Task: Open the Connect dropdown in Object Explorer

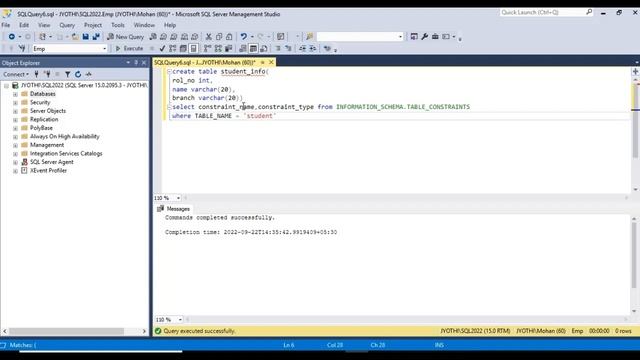Action: [16, 74]
